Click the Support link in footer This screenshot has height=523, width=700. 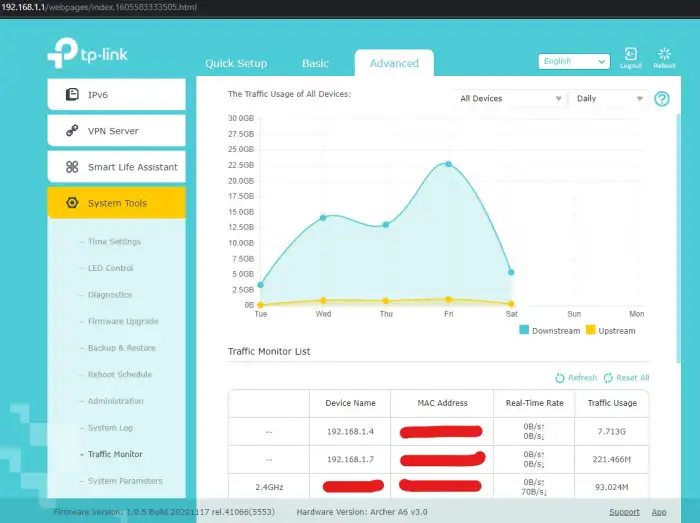[x=624, y=512]
